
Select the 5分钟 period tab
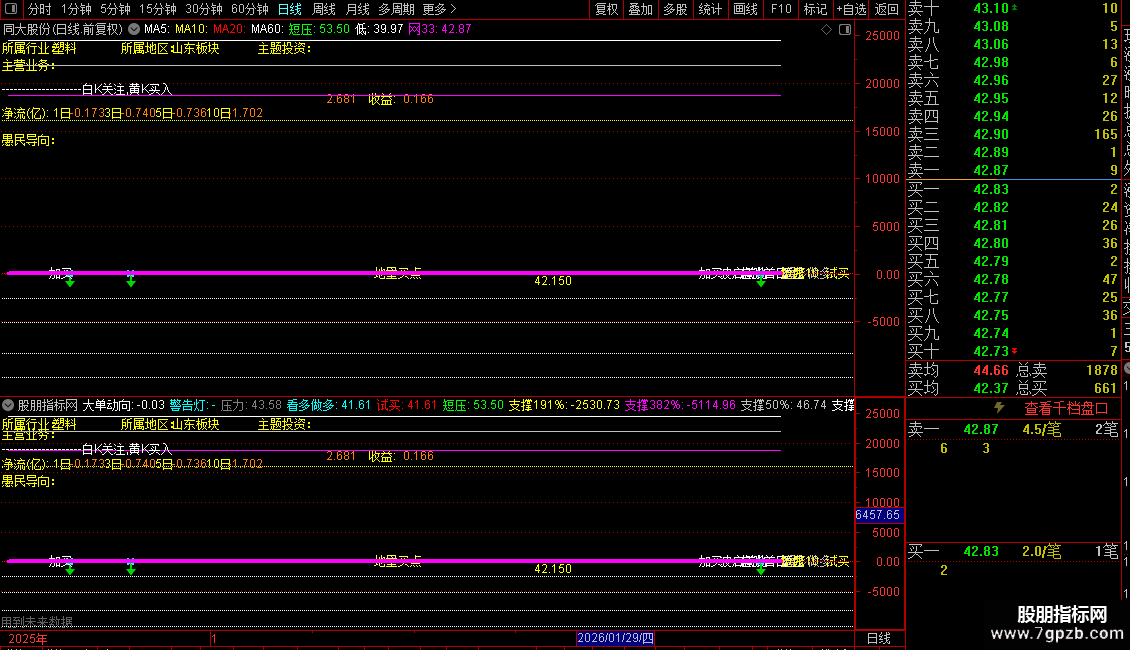point(115,9)
